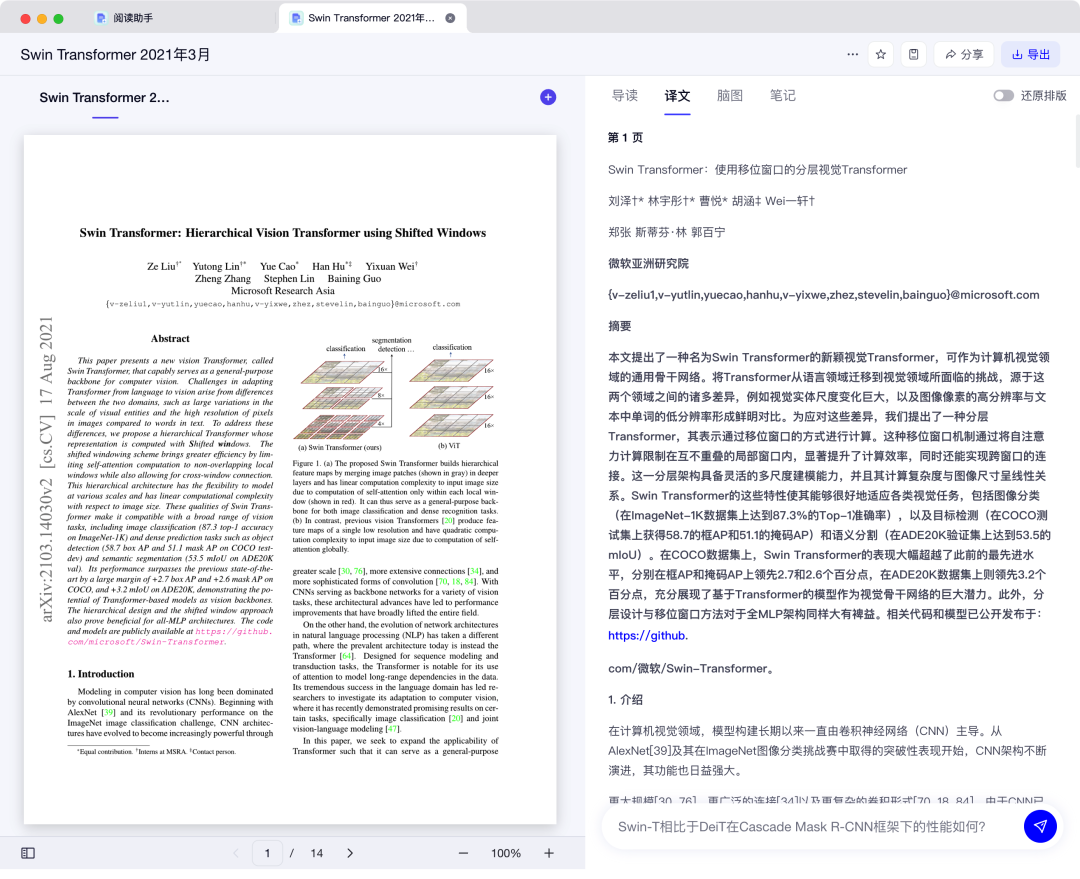The image size is (1080, 879).
Task: Open the pink GitHub link in PDF abstract
Action: (x=169, y=637)
